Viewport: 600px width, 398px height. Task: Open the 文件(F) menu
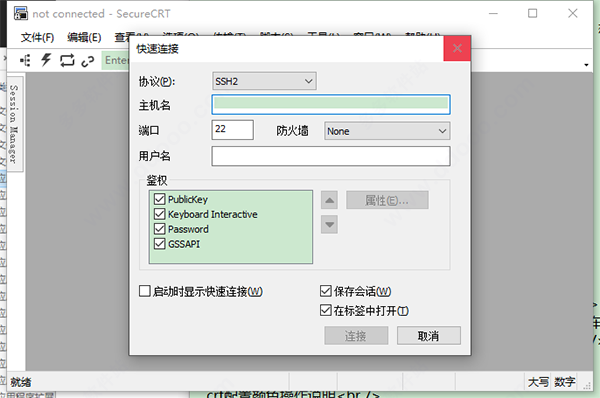[38, 38]
